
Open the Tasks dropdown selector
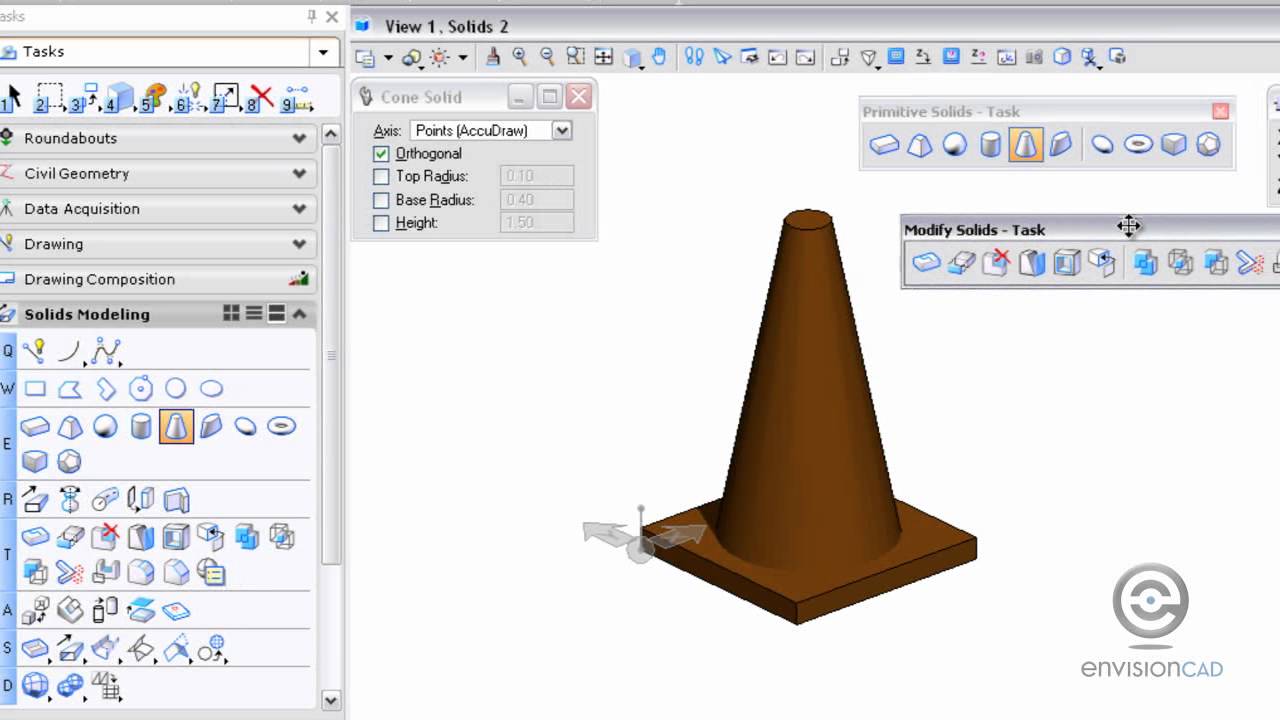tap(323, 52)
